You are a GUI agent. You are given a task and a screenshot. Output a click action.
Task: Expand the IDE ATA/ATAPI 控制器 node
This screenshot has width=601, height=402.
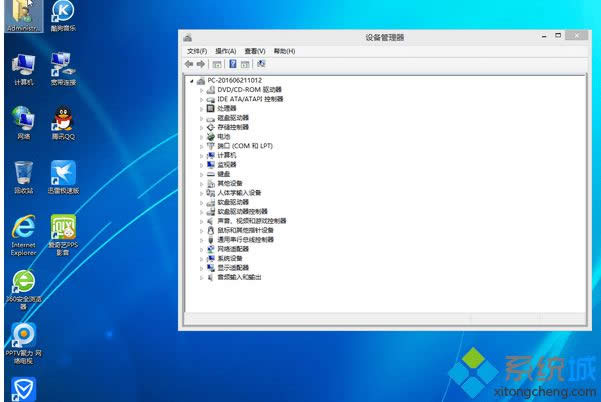click(x=202, y=100)
